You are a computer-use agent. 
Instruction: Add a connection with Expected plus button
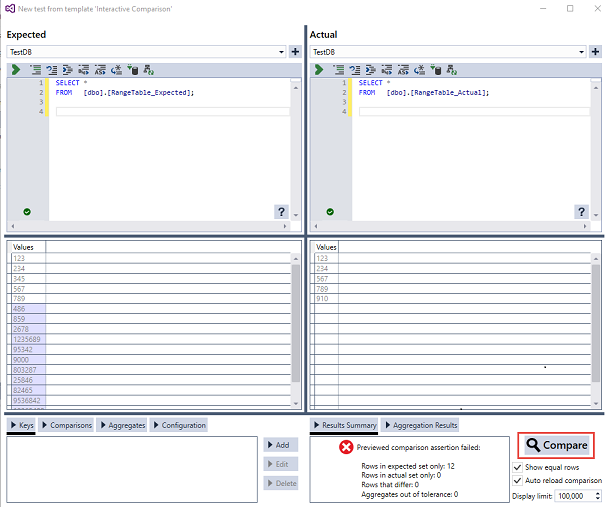pos(295,52)
